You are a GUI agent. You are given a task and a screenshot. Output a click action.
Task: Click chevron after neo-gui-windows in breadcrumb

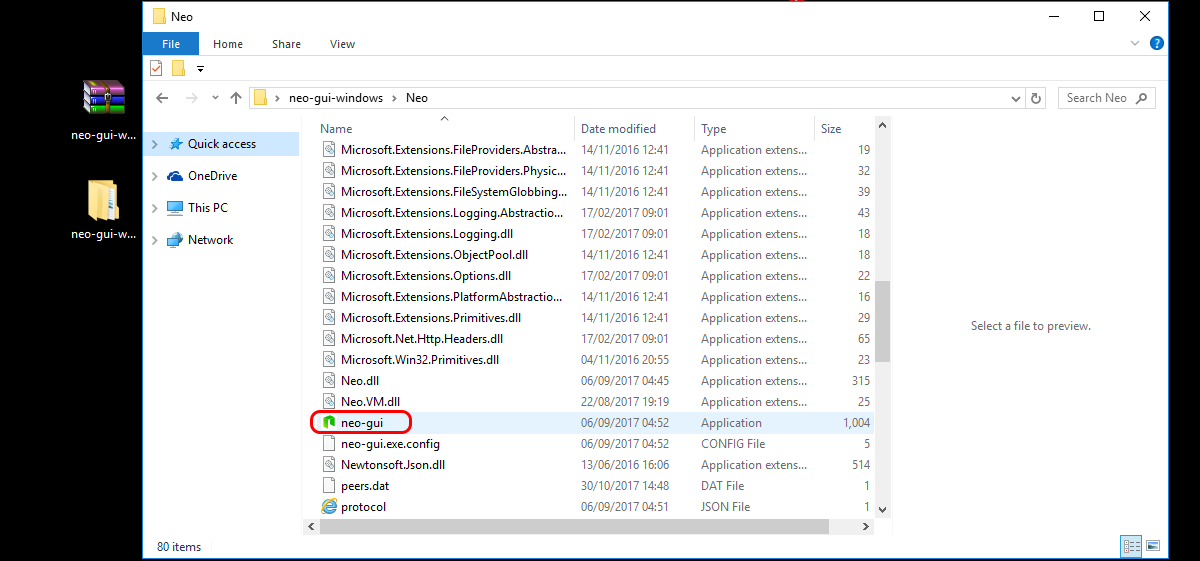tap(395, 98)
